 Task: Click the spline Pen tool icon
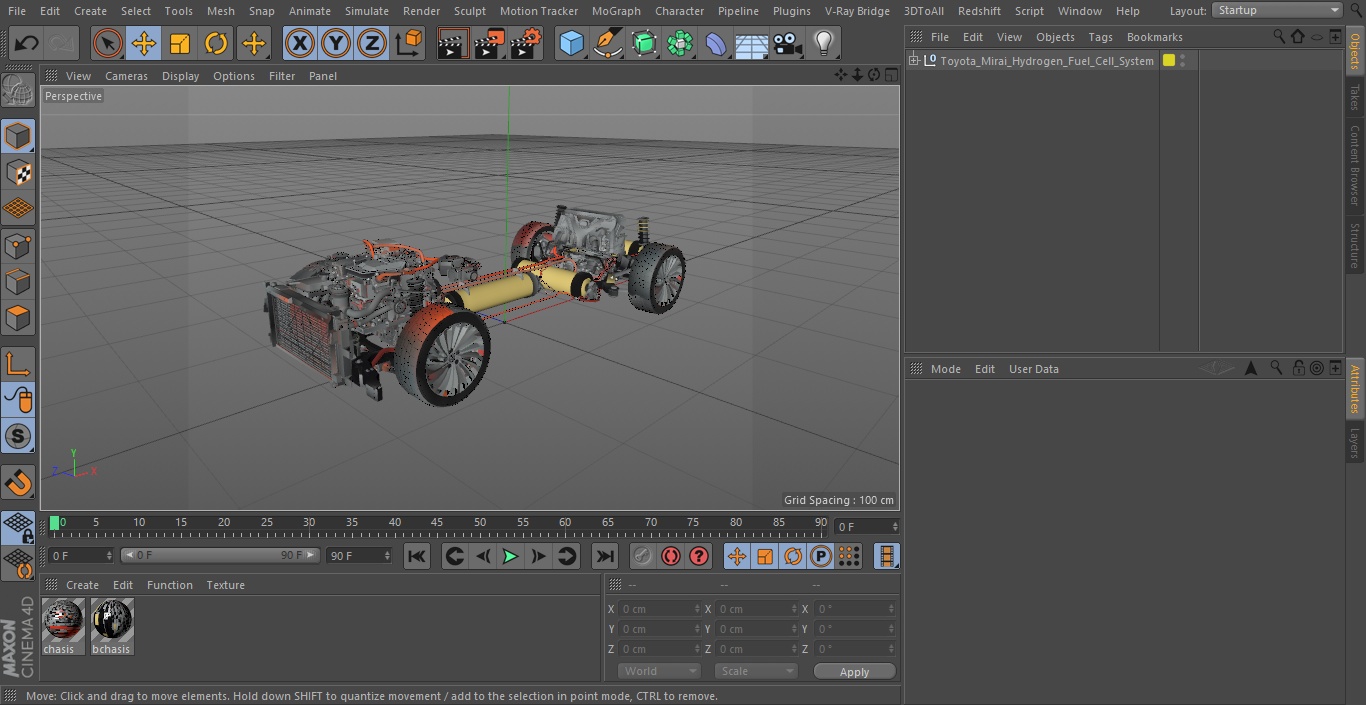pyautogui.click(x=607, y=43)
